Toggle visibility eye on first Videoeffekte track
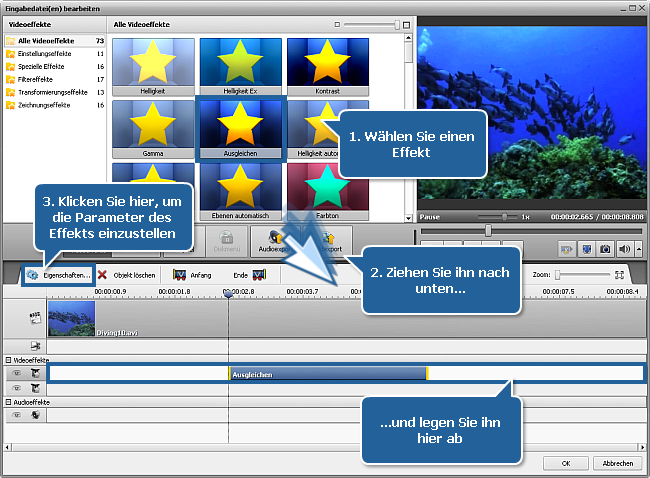The height and width of the screenshot is (478, 650). tap(17, 373)
